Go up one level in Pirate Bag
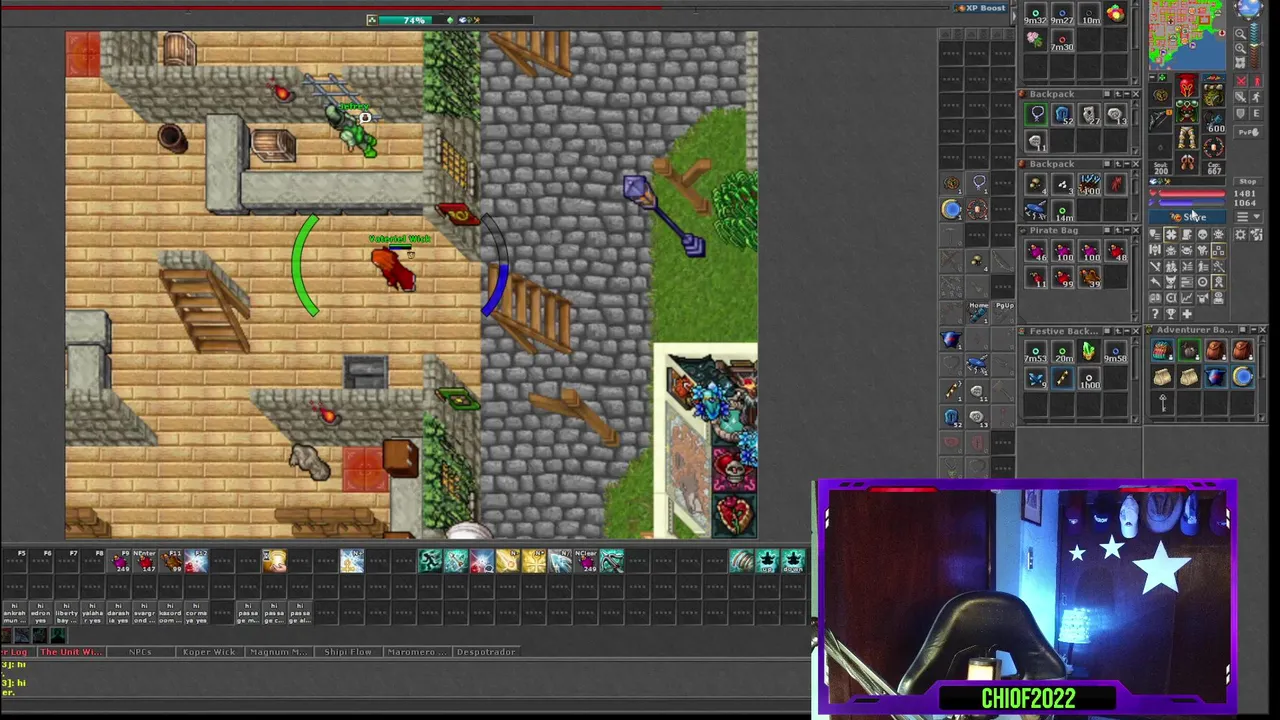This screenshot has width=1280, height=720. pos(1118,231)
